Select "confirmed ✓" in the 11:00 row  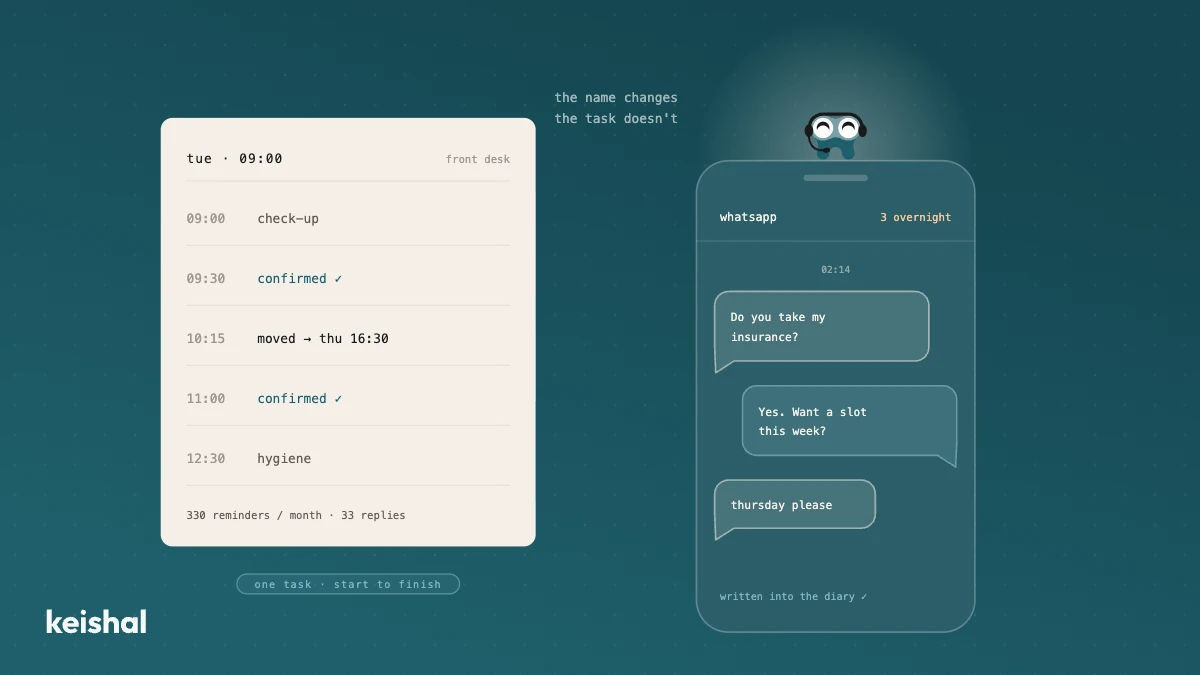(x=300, y=398)
